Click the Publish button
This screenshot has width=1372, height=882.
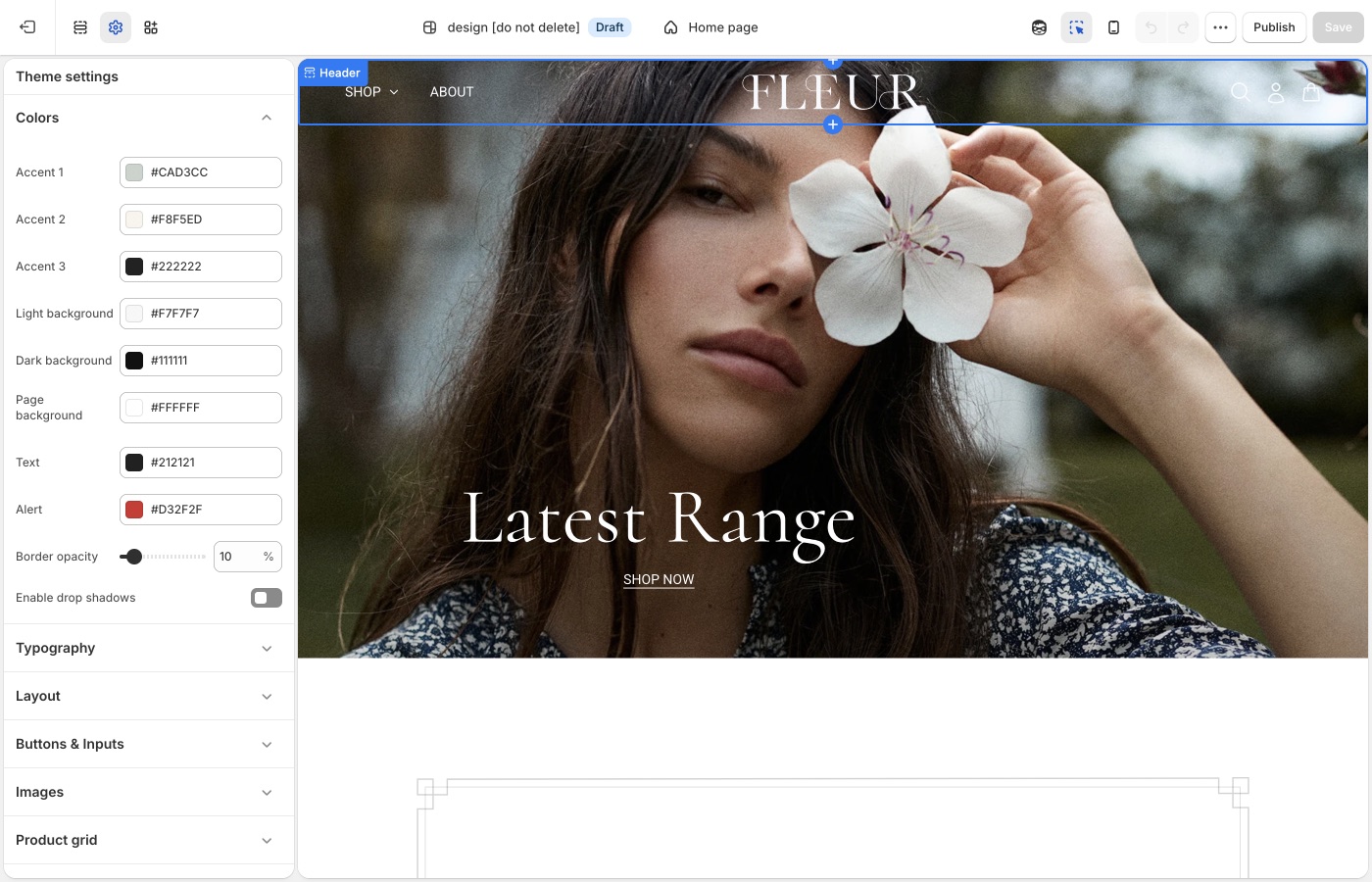pyautogui.click(x=1274, y=27)
